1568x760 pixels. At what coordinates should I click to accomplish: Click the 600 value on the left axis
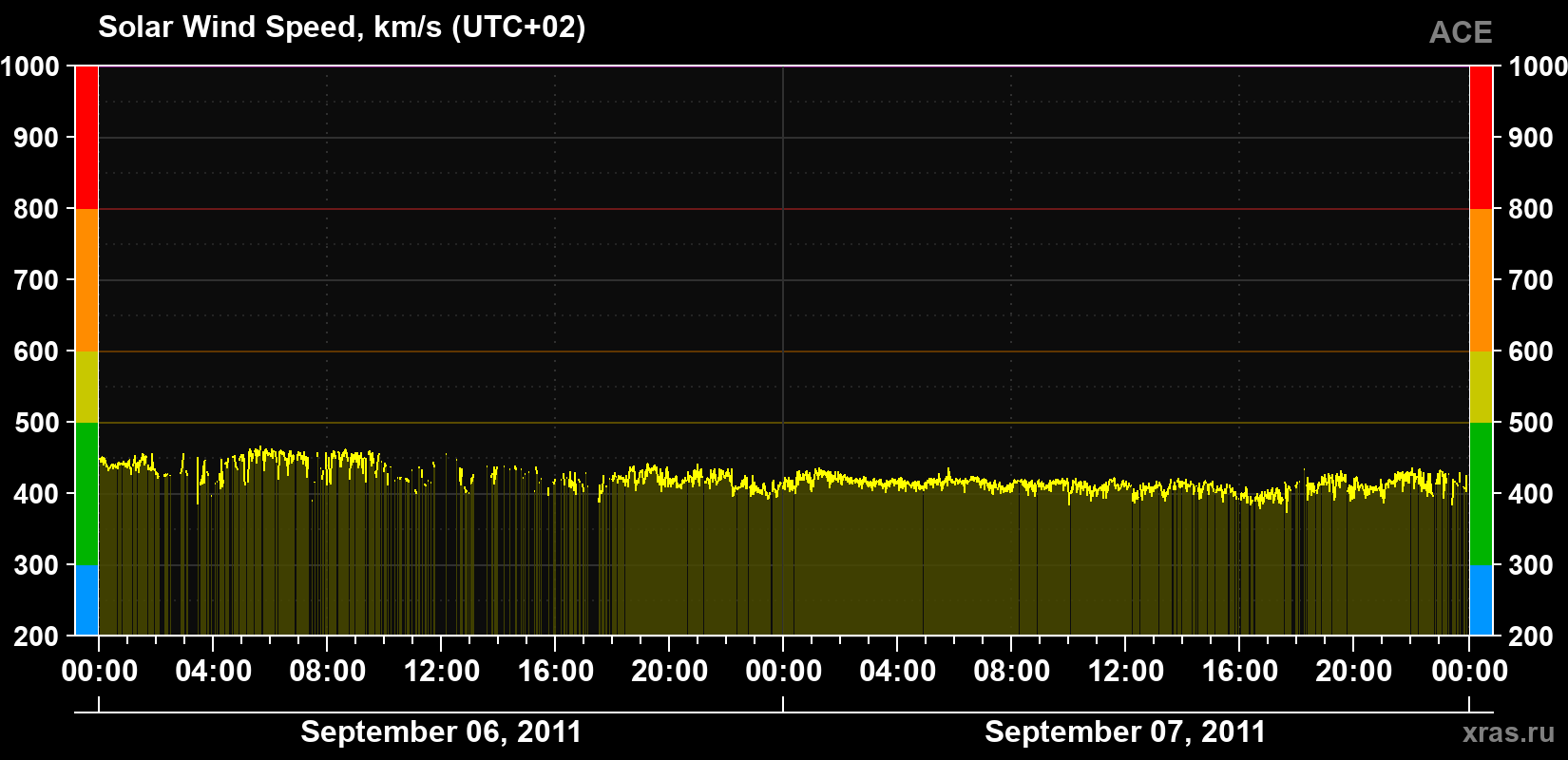tap(37, 351)
